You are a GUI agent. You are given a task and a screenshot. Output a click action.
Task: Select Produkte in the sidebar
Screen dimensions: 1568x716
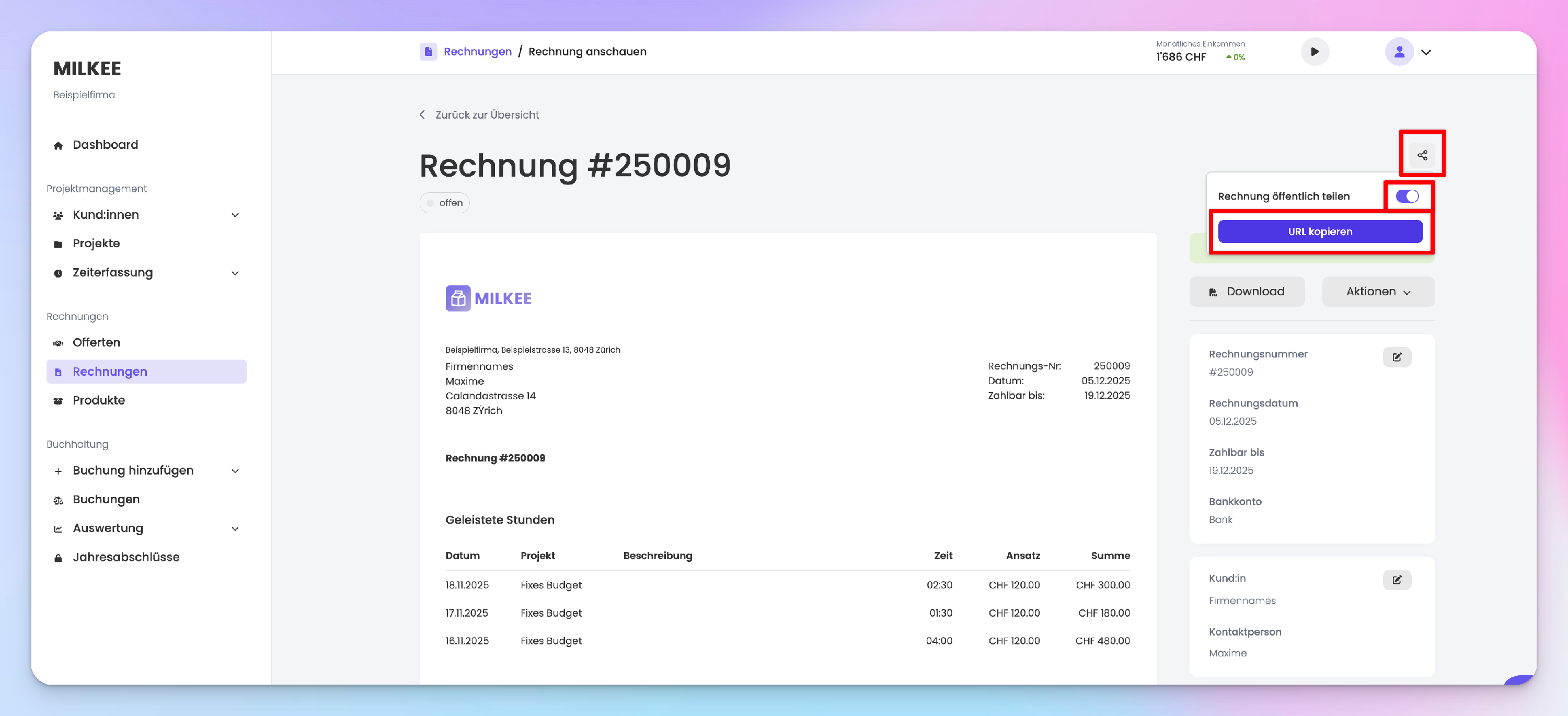pos(99,401)
